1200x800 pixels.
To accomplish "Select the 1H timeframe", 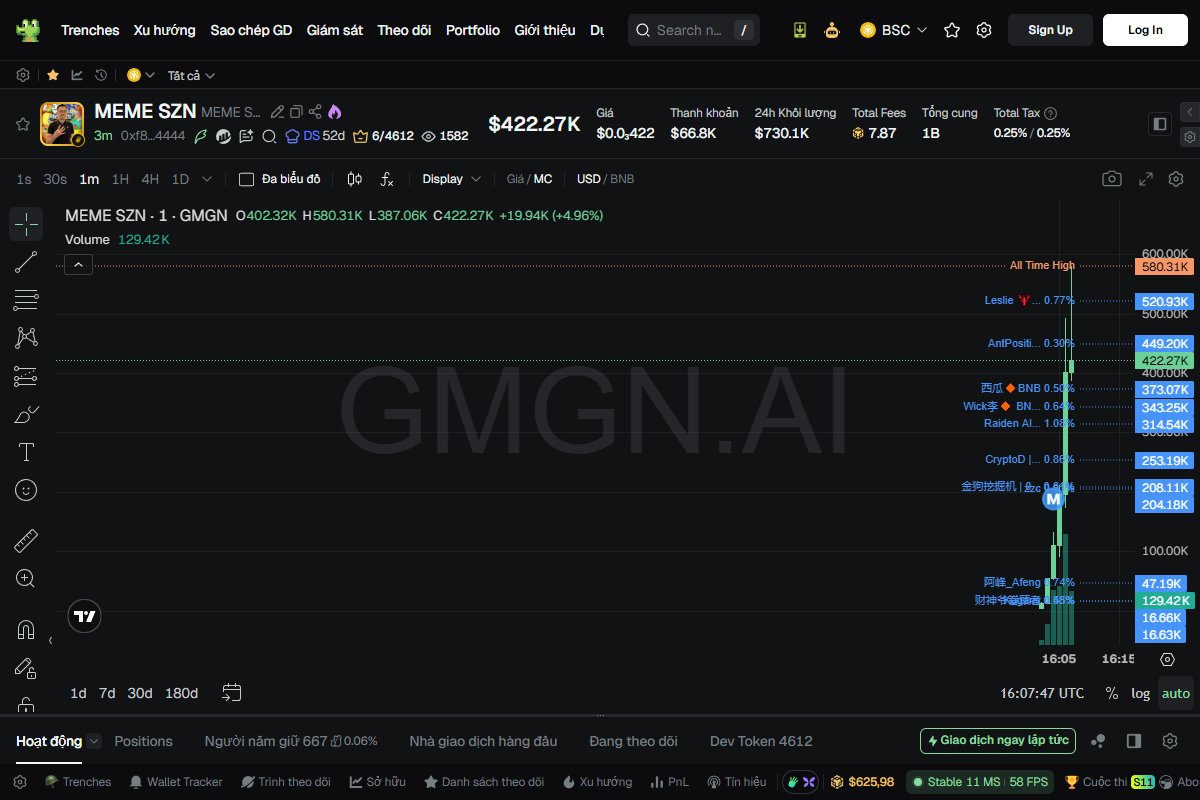I will pos(120,179).
